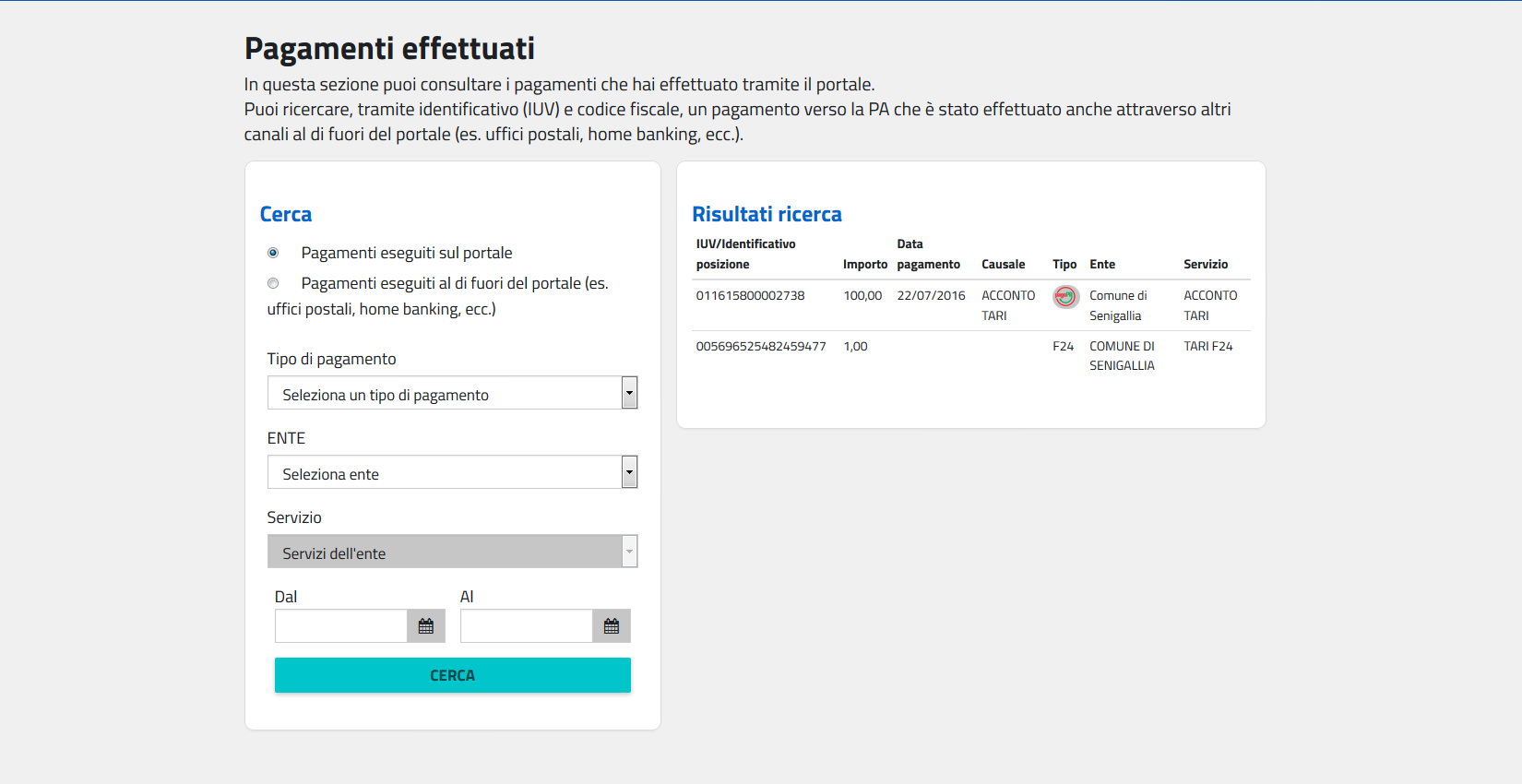Click inside the Al date input field
1522x784 pixels.
click(526, 625)
